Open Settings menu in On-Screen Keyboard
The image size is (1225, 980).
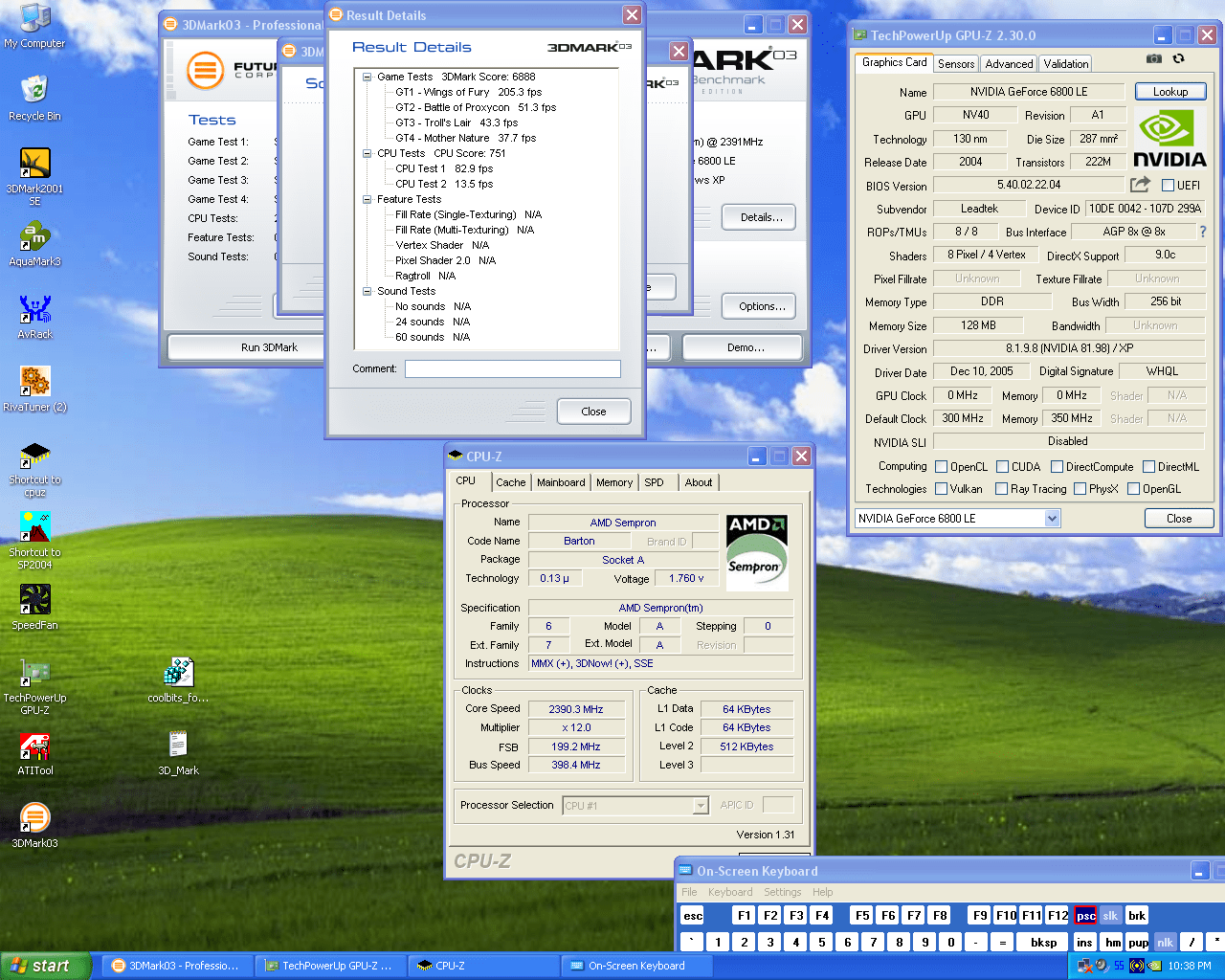click(x=783, y=892)
